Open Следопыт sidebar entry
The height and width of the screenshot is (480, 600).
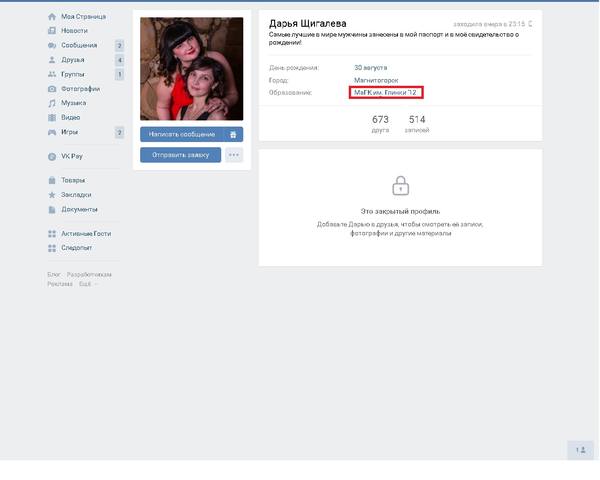(77, 248)
